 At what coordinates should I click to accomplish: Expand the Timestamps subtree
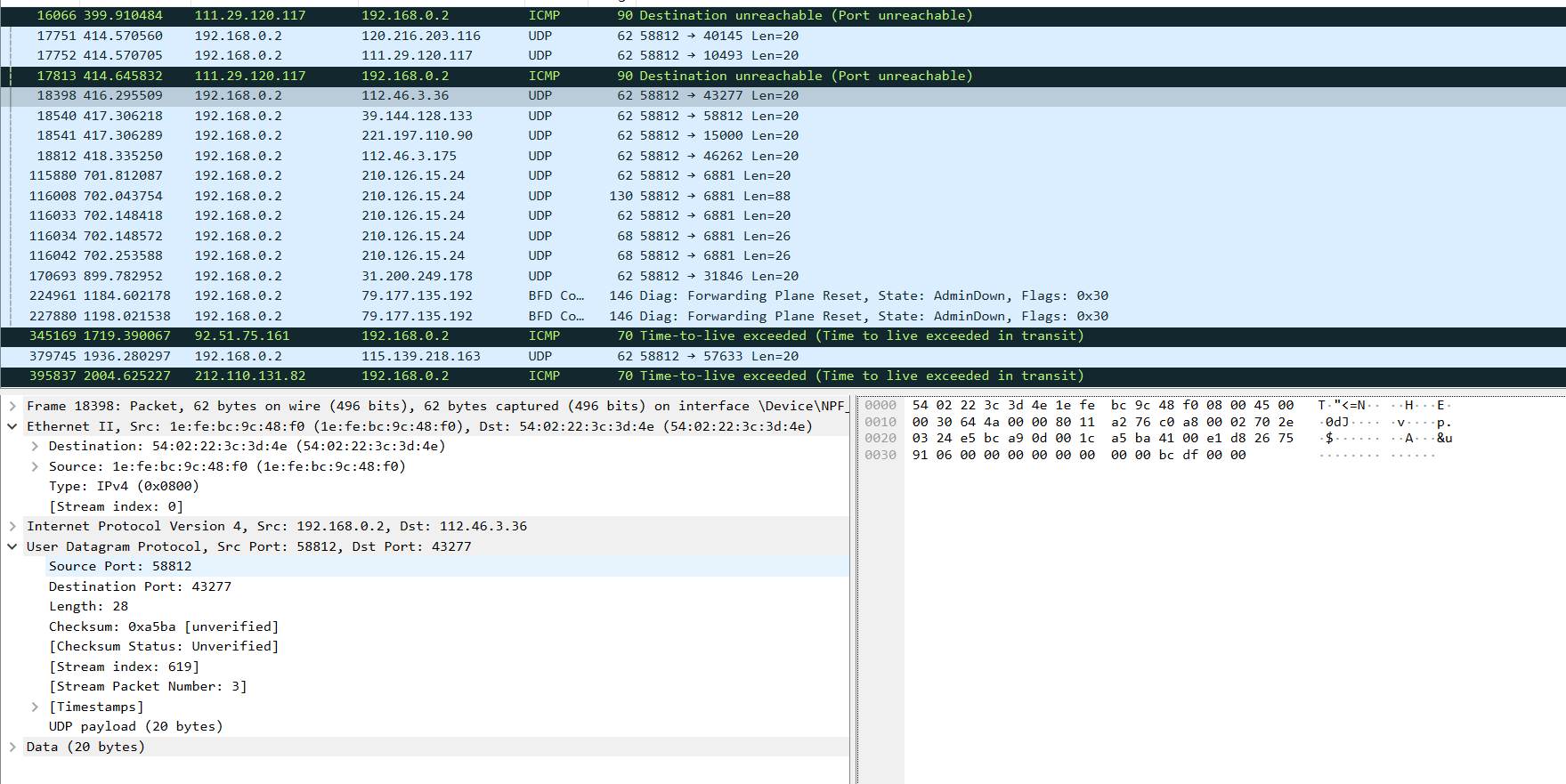click(35, 707)
